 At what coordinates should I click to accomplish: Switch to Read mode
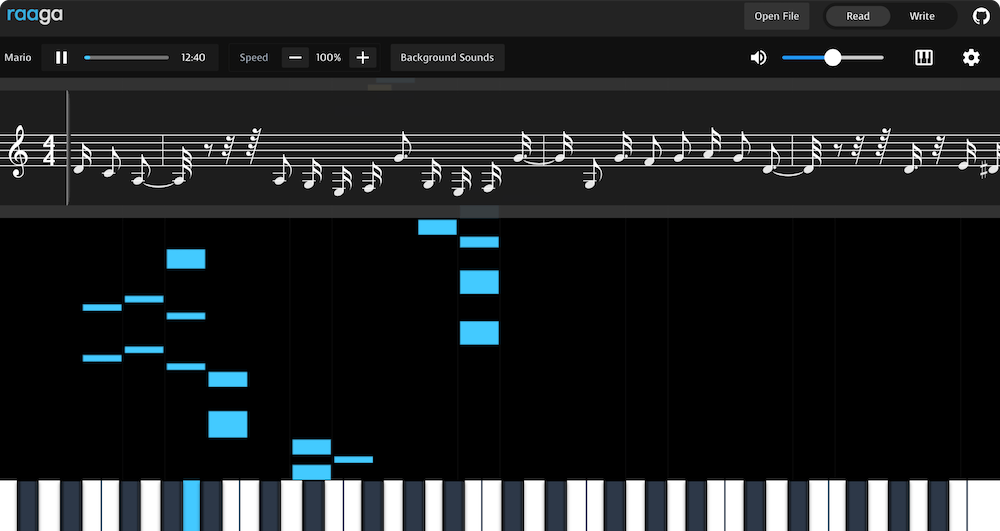coord(858,16)
